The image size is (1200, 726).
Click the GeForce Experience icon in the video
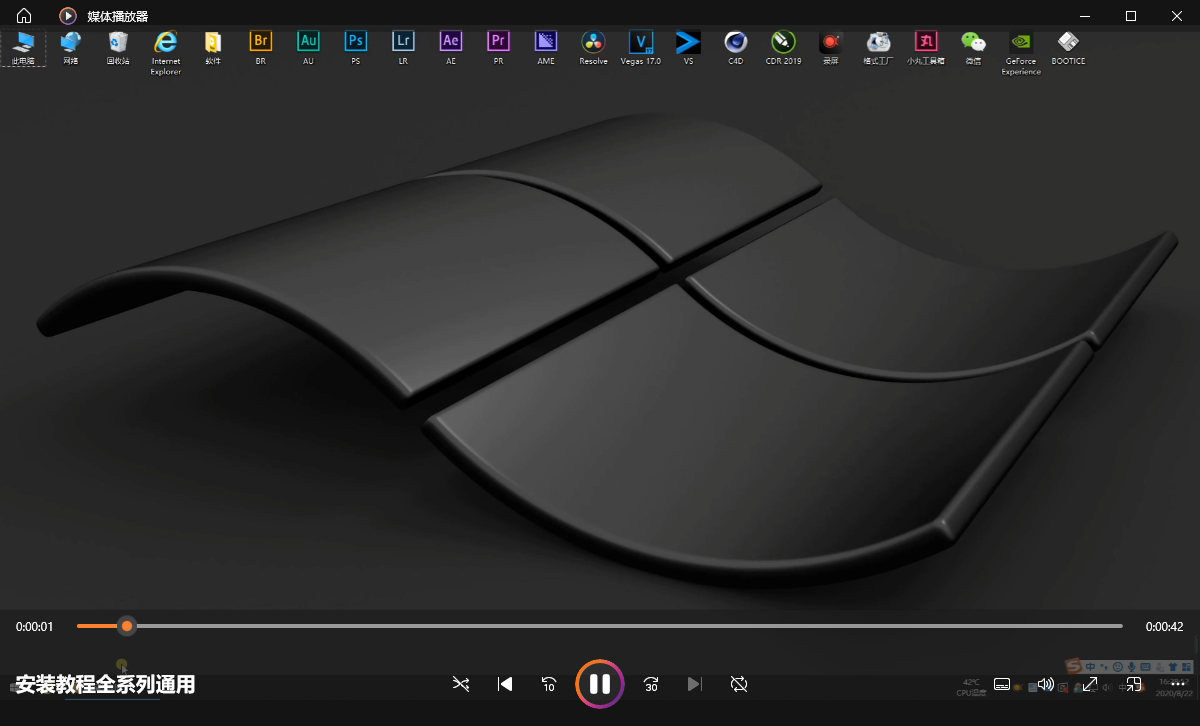tap(1021, 52)
